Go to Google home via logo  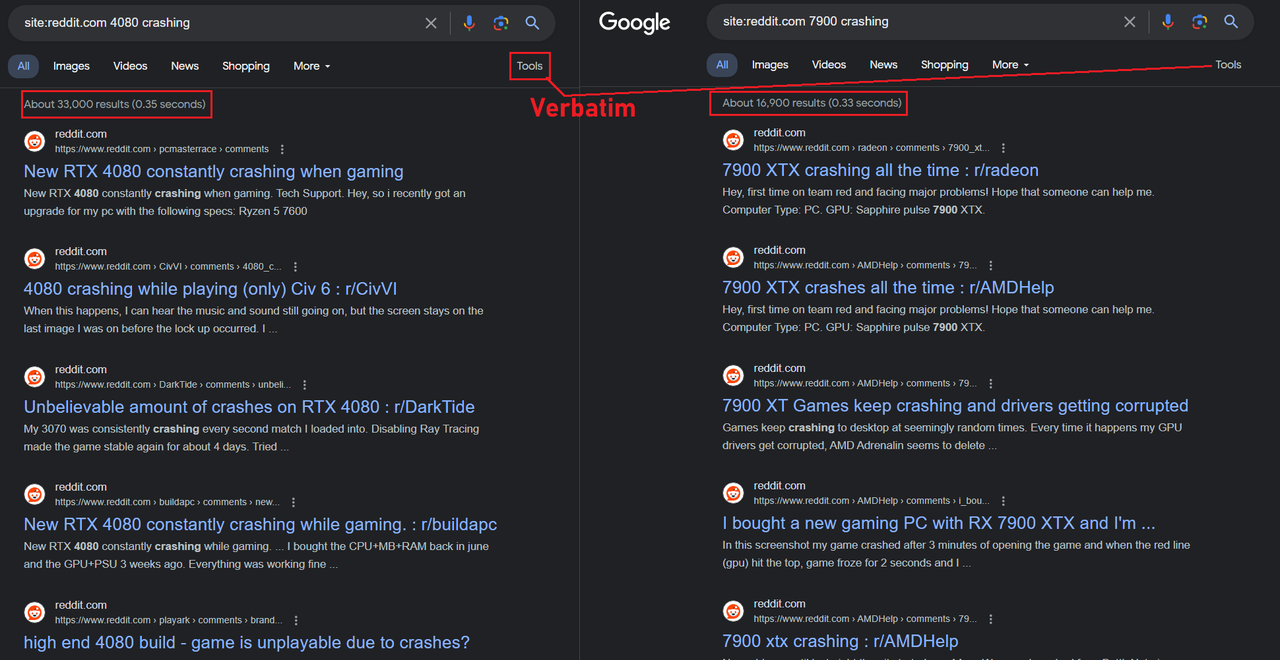[634, 23]
